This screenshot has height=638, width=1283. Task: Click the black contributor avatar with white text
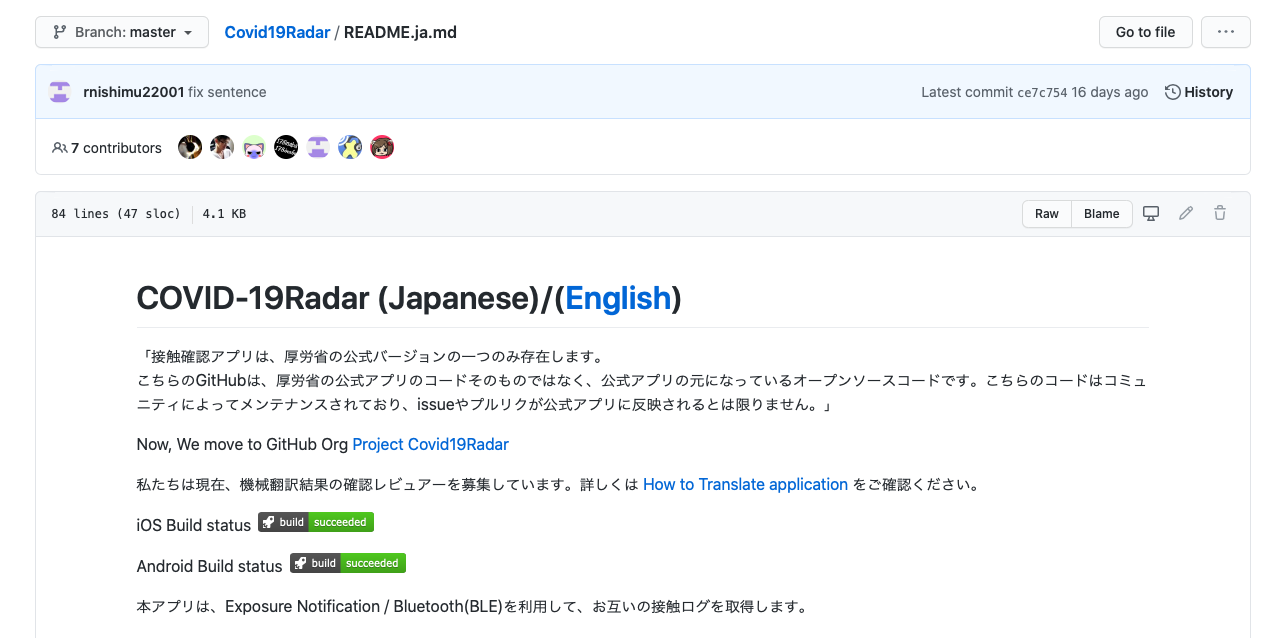click(x=286, y=148)
